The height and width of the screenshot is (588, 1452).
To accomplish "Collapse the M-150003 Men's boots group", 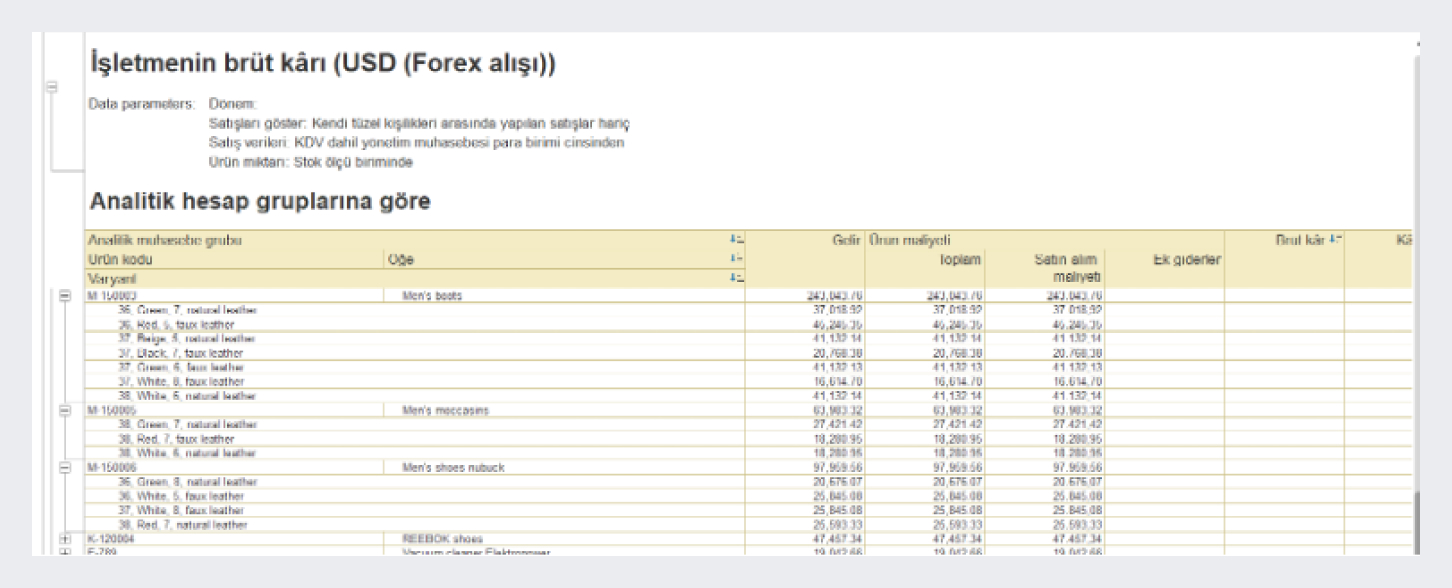I will pyautogui.click(x=66, y=296).
